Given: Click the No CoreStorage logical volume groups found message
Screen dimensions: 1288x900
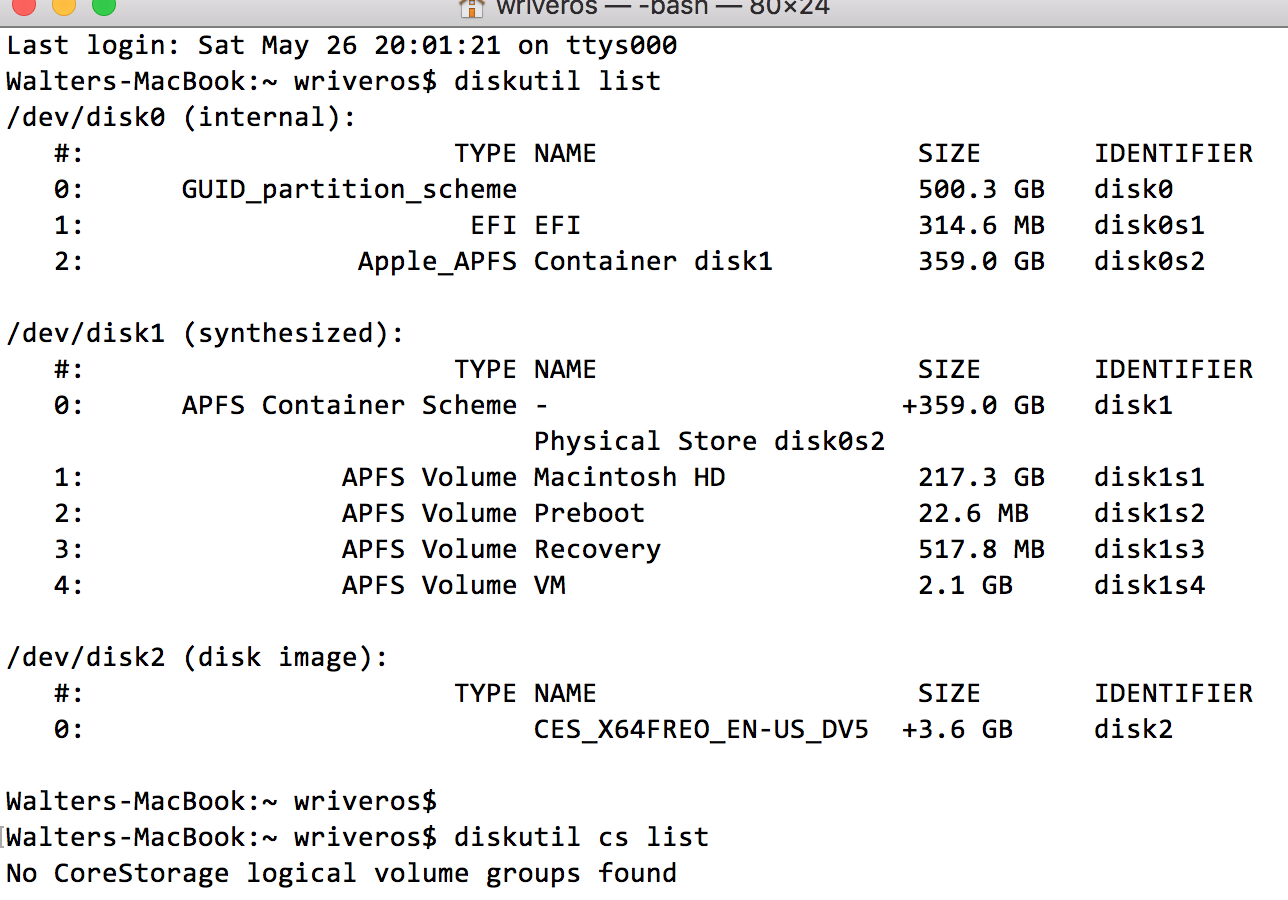Looking at the screenshot, I should [x=340, y=873].
